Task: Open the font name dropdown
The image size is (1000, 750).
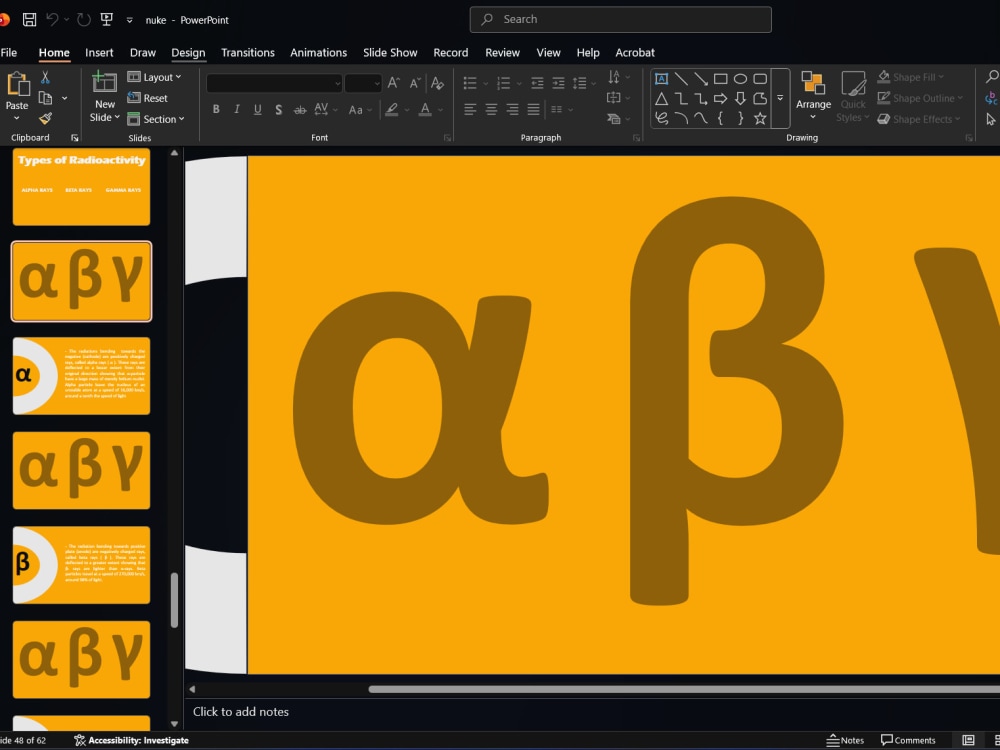Action: (x=337, y=83)
